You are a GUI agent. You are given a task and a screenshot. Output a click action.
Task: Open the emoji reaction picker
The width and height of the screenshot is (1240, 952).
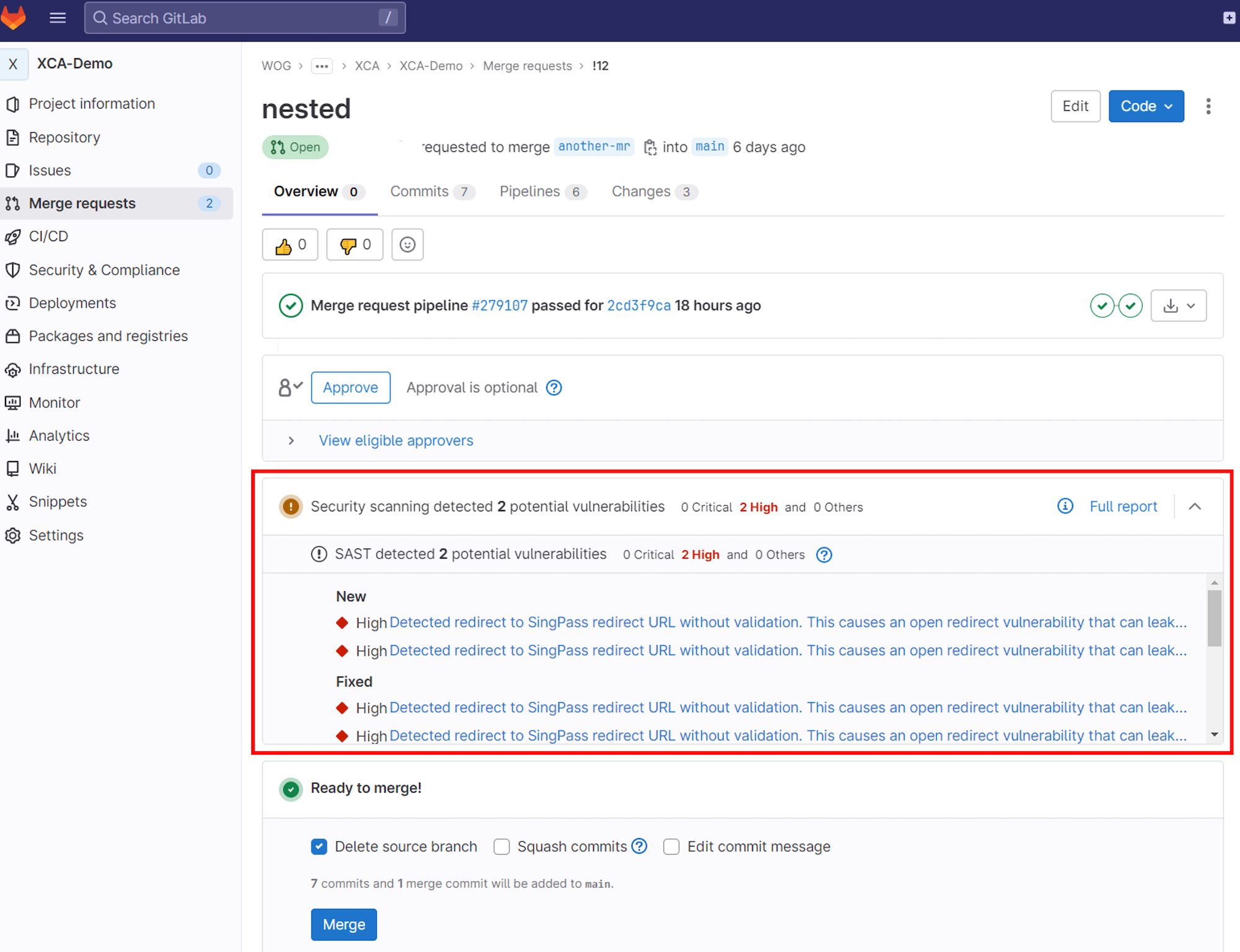407,244
